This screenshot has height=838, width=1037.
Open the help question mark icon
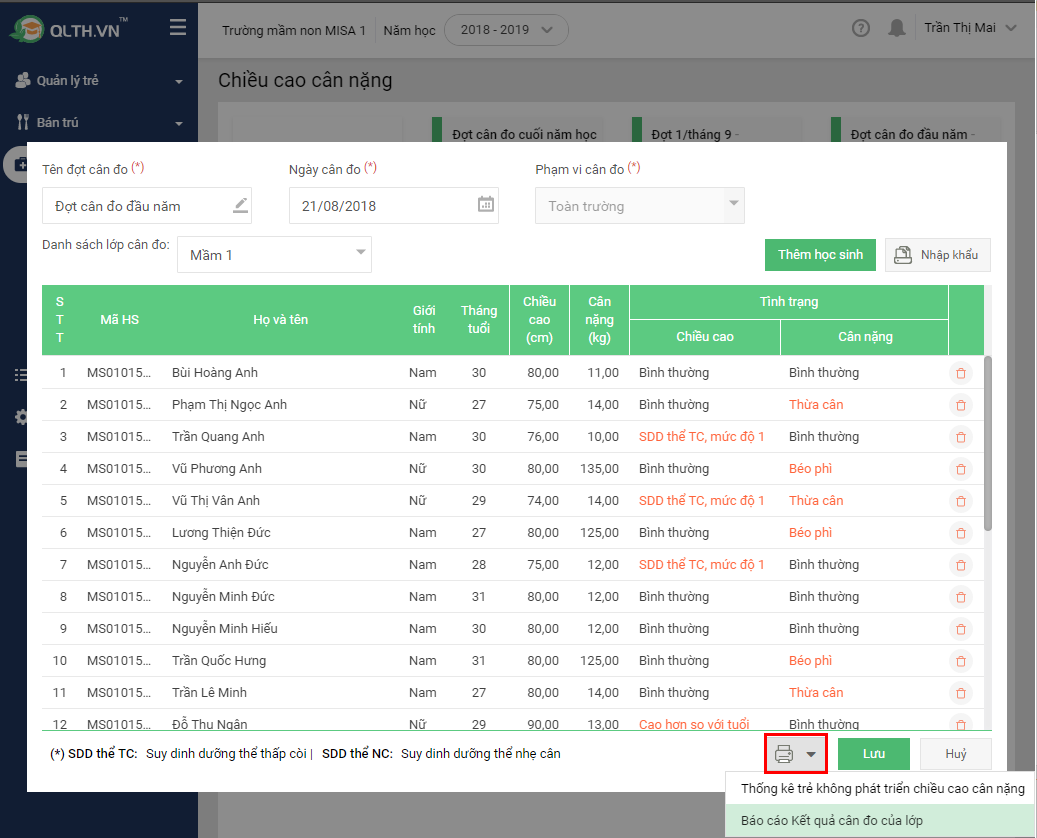(860, 28)
